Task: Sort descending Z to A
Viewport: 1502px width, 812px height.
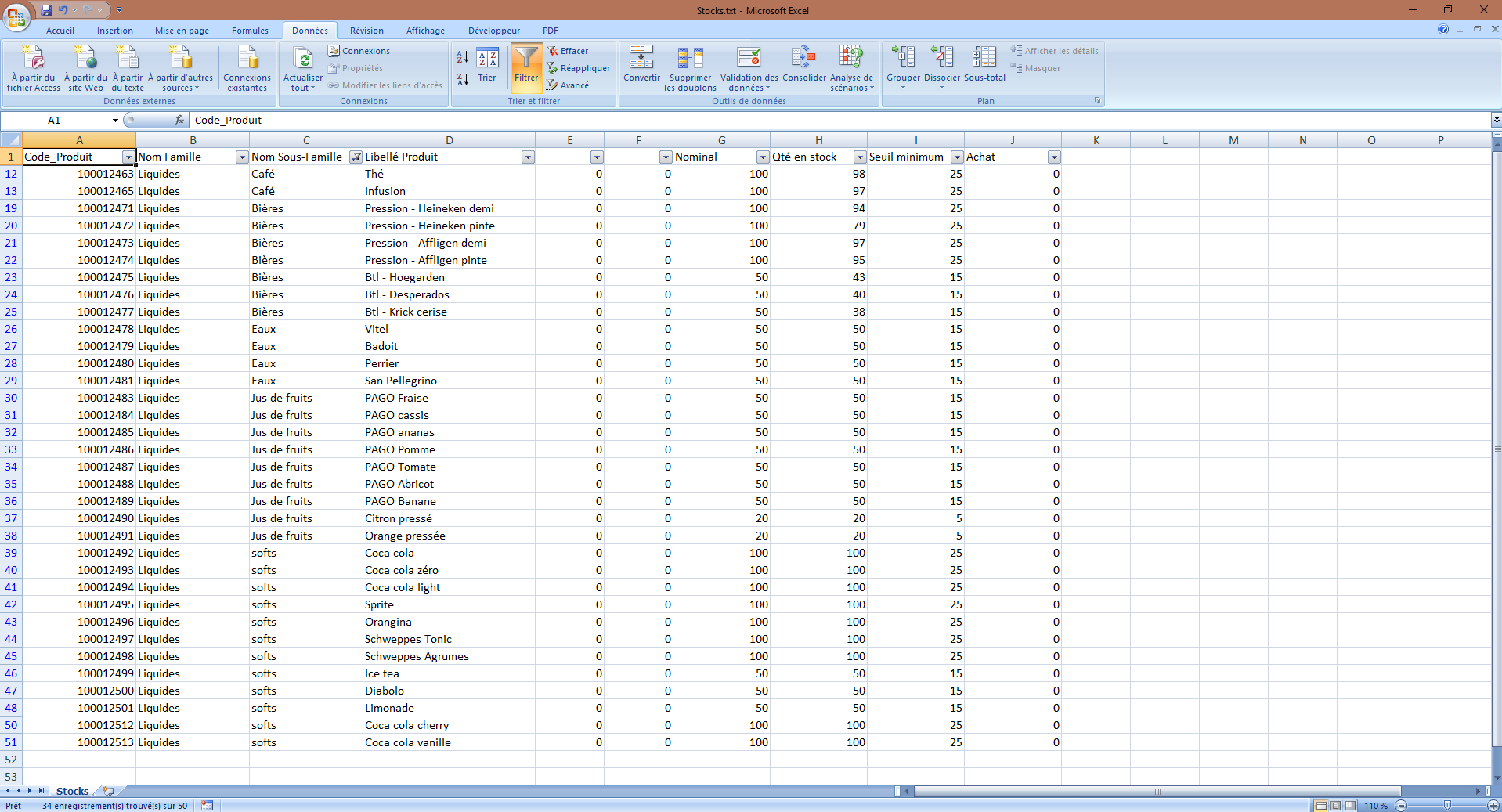Action: (x=463, y=79)
